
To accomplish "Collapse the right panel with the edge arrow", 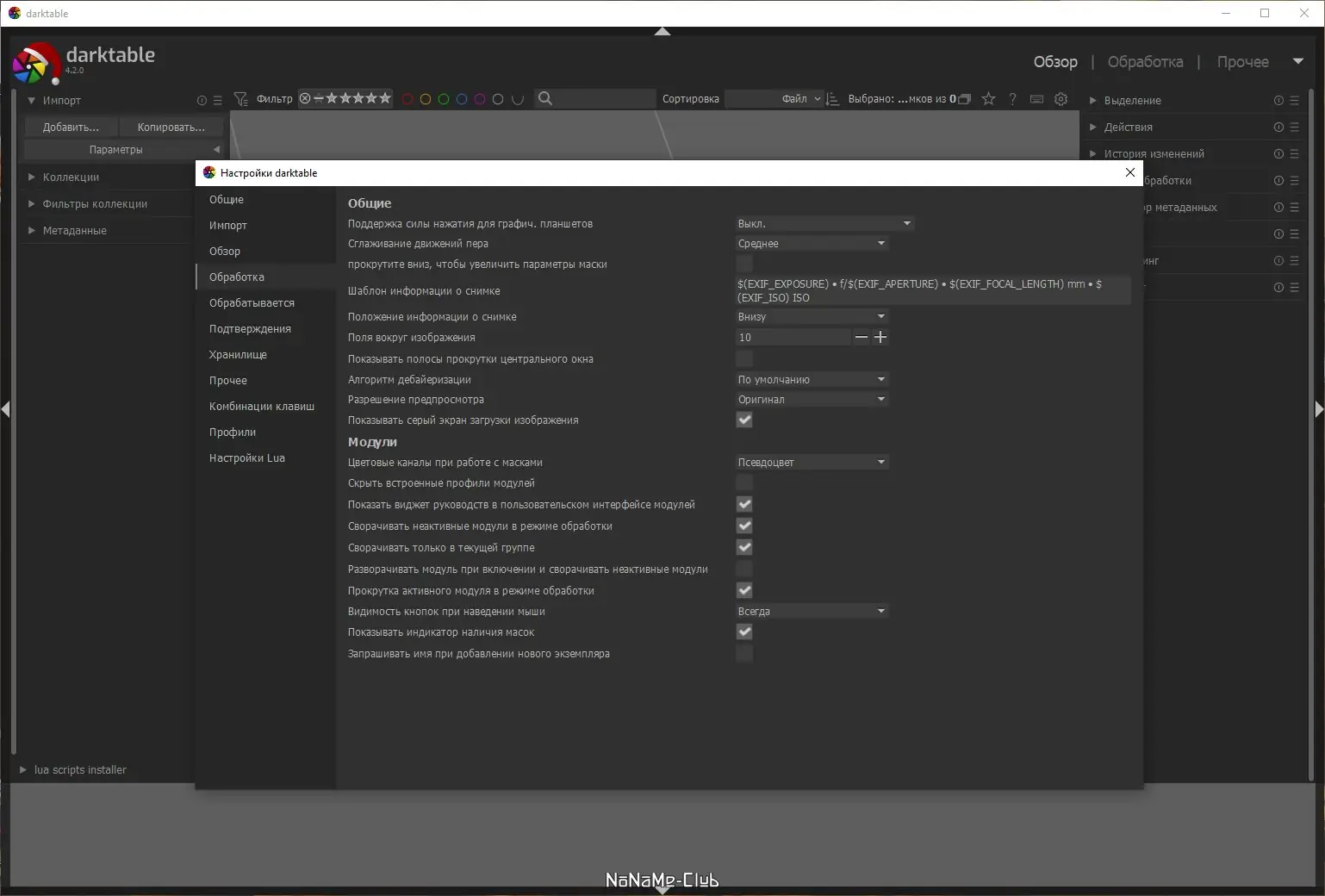I will [x=1319, y=409].
